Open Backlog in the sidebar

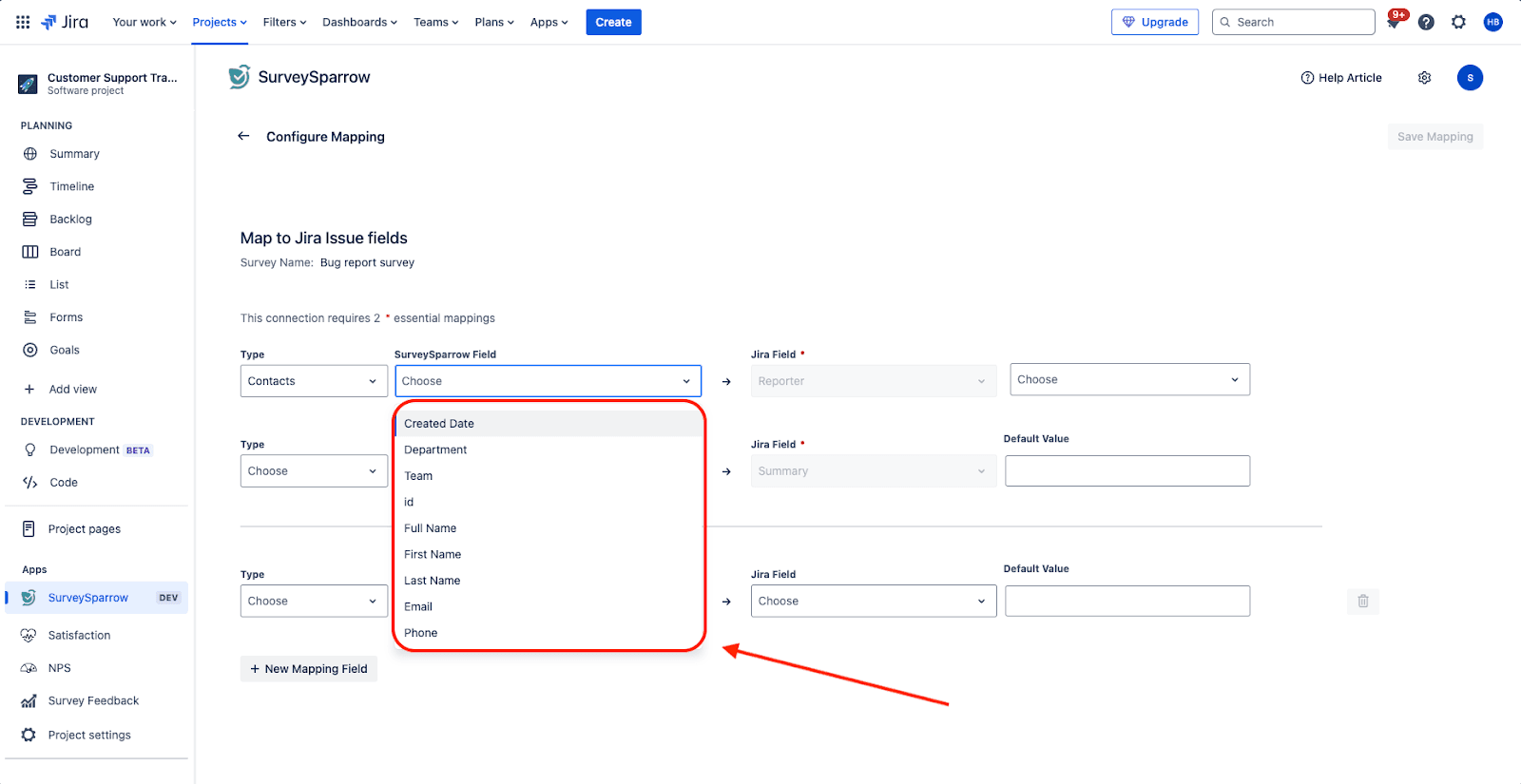tap(70, 220)
